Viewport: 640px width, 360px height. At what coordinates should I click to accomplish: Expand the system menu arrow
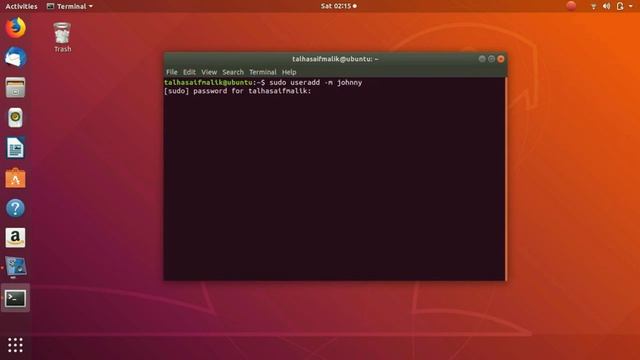coord(631,6)
